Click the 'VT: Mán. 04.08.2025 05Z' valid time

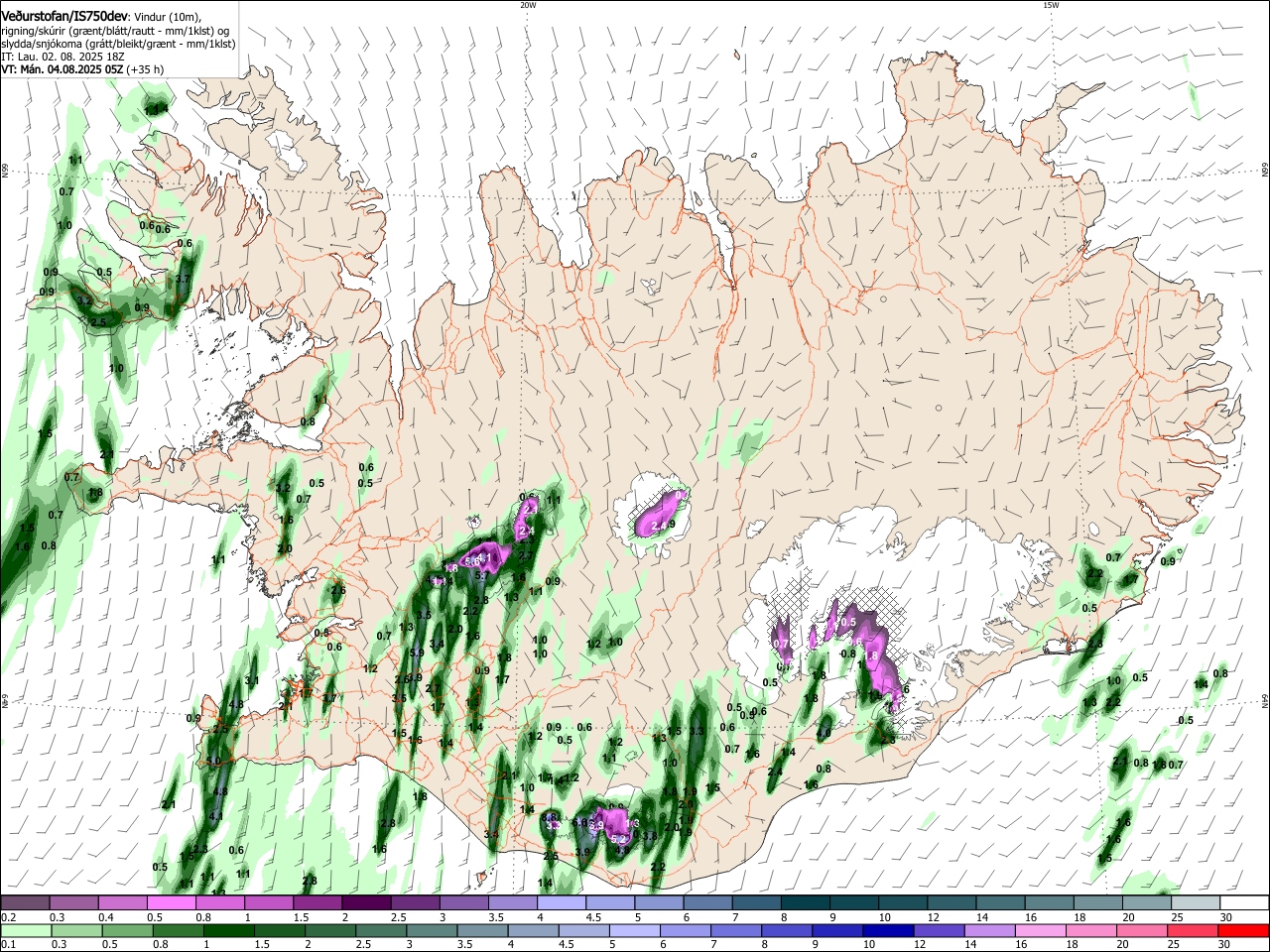[x=62, y=69]
